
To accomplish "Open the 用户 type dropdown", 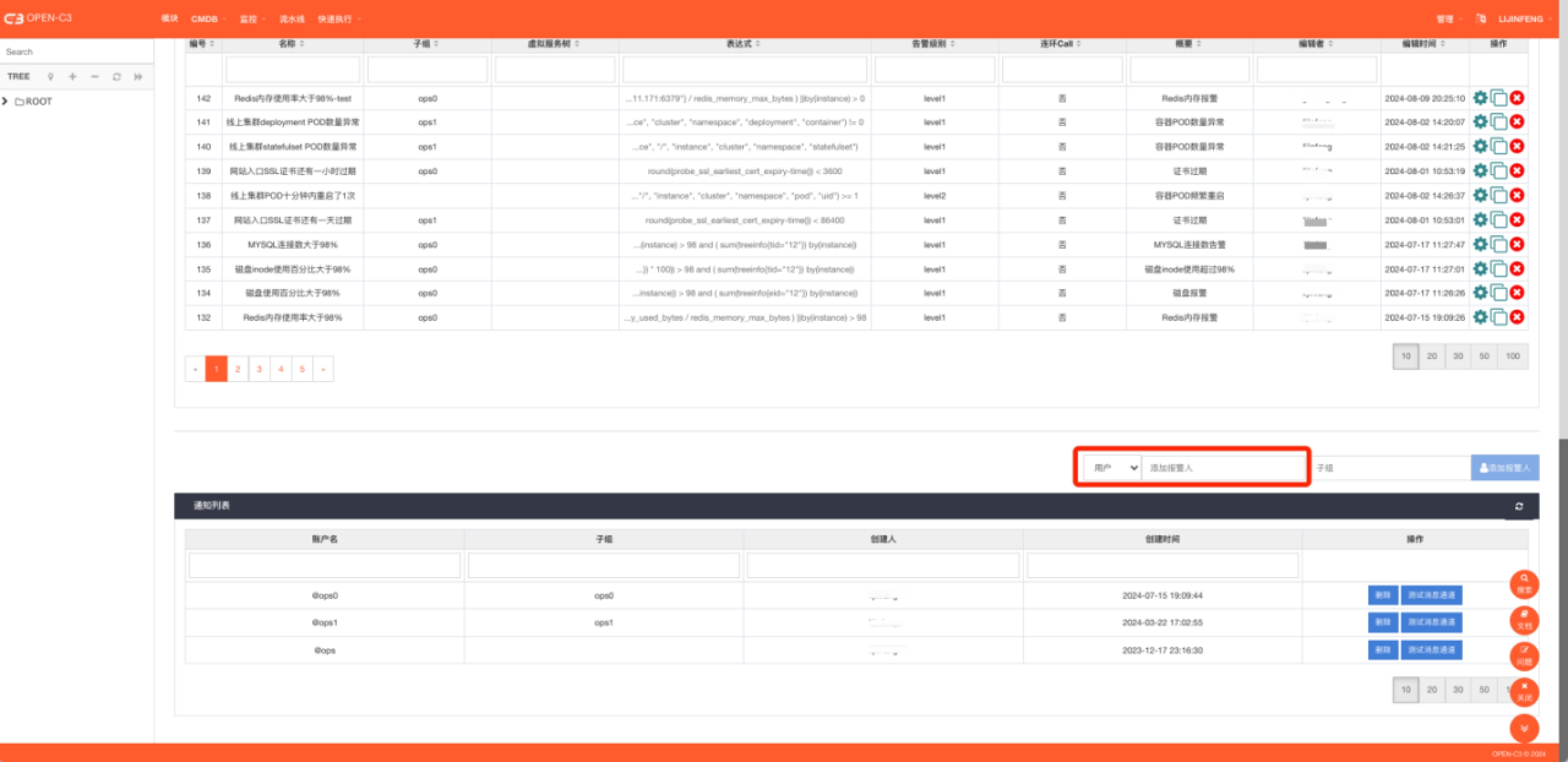I will [1112, 468].
